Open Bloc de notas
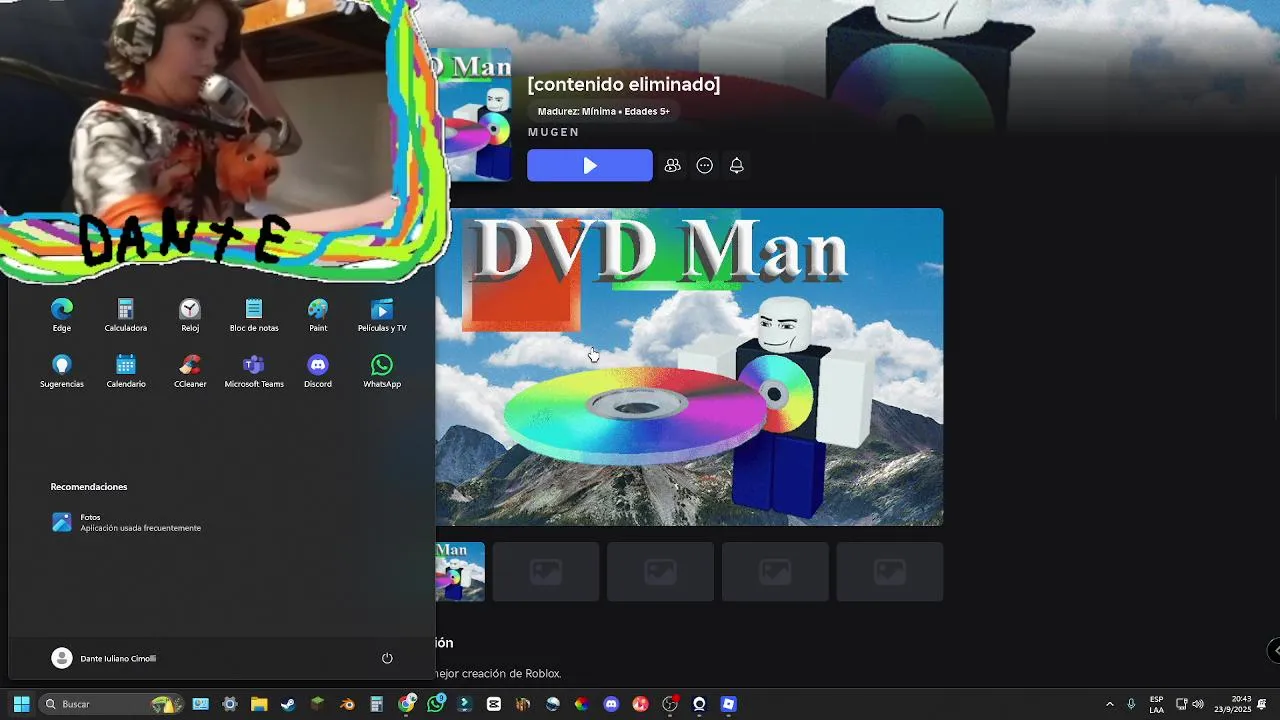This screenshot has height=720, width=1280. coord(254,315)
